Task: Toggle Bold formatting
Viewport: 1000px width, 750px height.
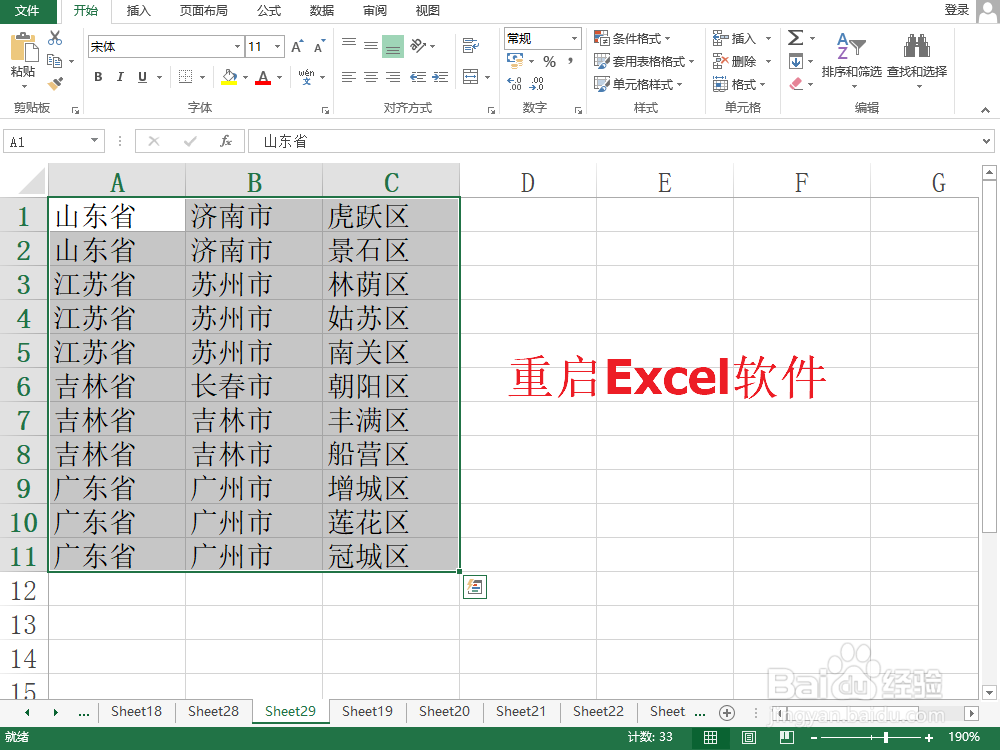Action: (x=98, y=77)
